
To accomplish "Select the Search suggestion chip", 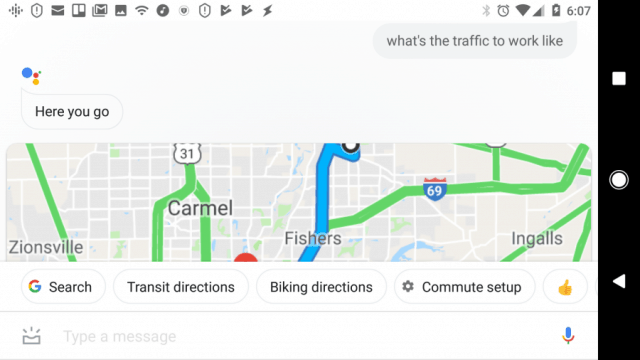I will point(63,287).
